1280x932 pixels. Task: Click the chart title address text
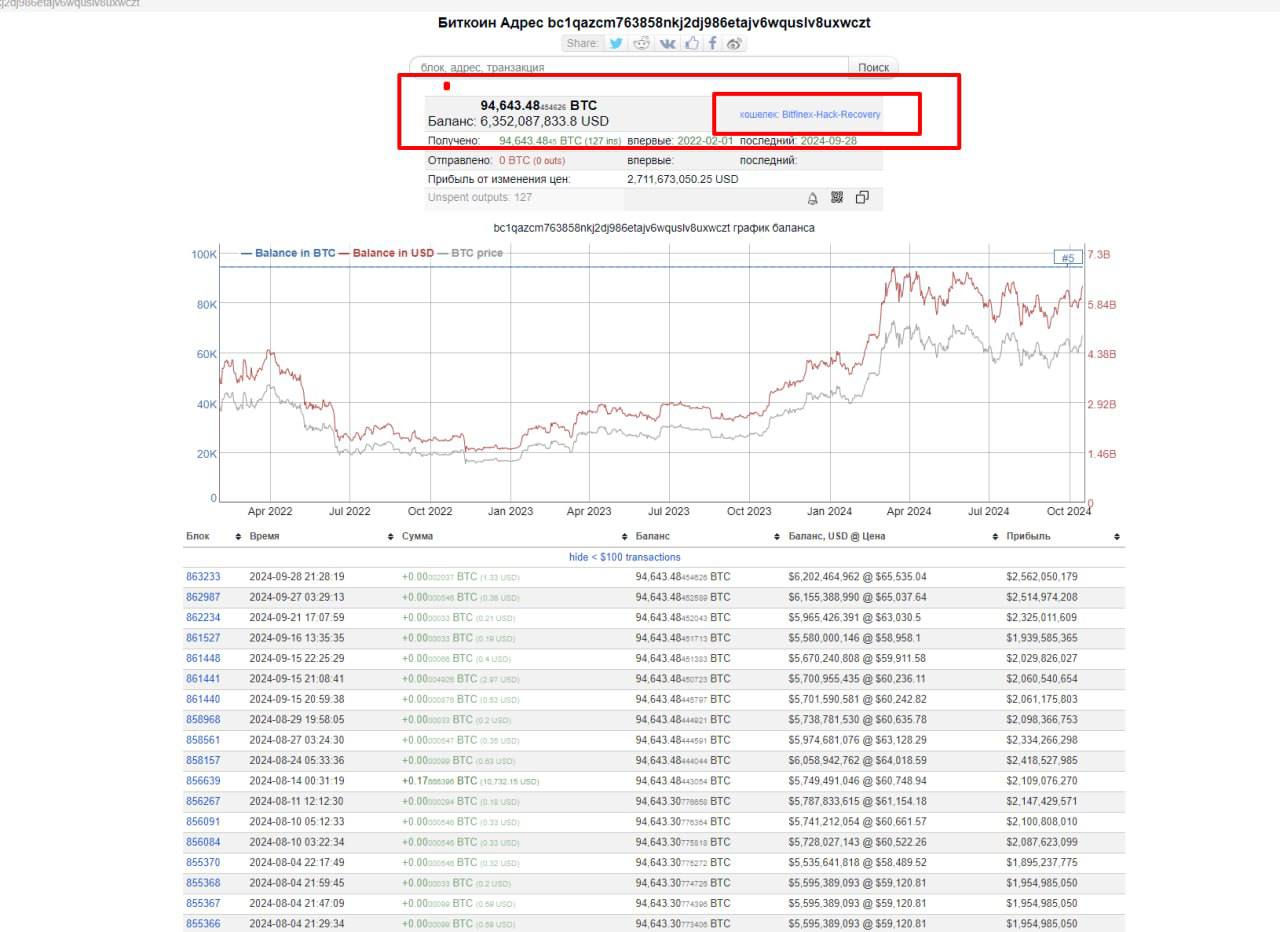[654, 228]
